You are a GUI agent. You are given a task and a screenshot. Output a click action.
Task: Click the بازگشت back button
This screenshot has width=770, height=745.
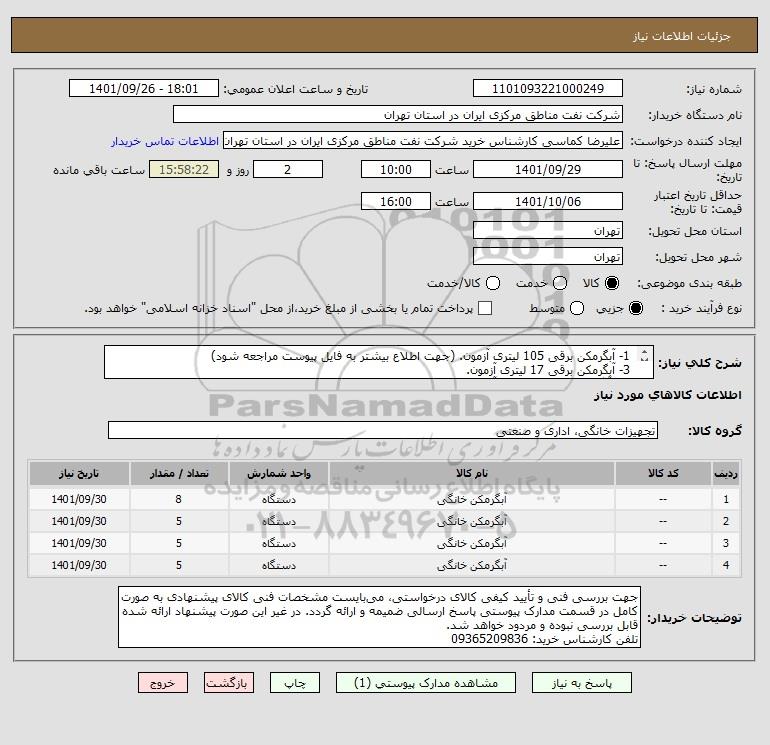[229, 683]
